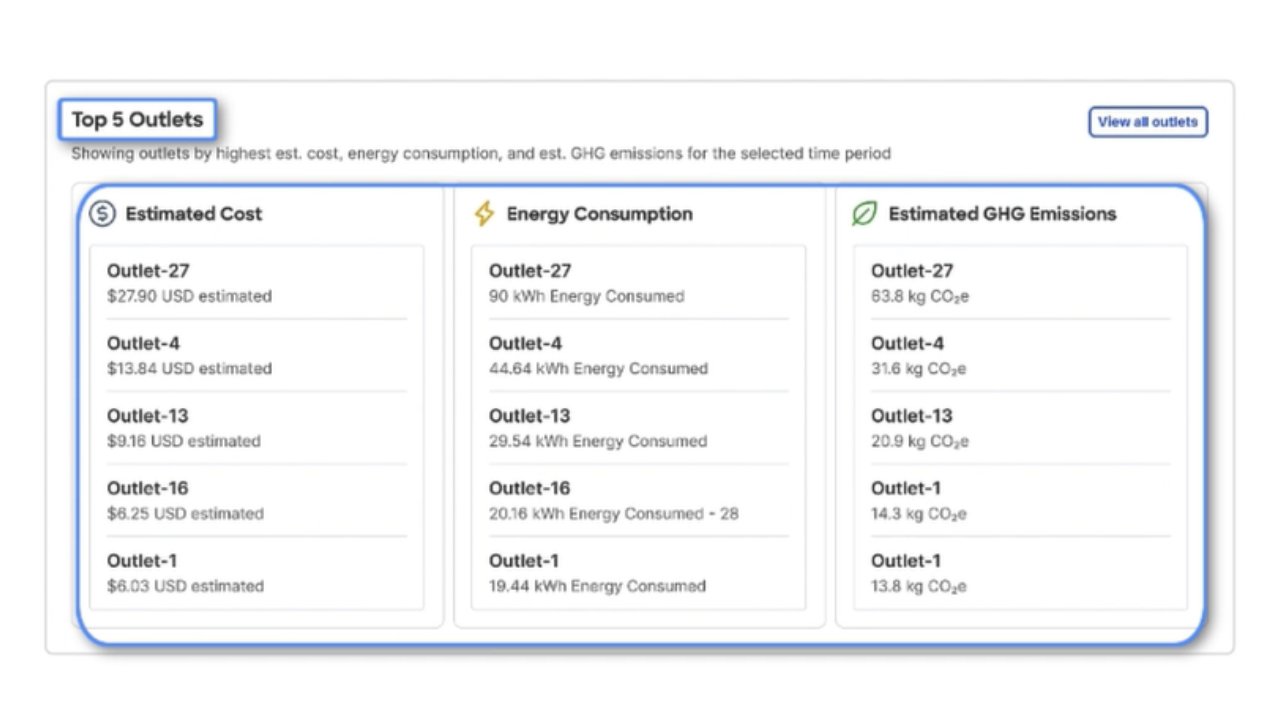Switch to the Energy Consumption section header

[x=598, y=213]
